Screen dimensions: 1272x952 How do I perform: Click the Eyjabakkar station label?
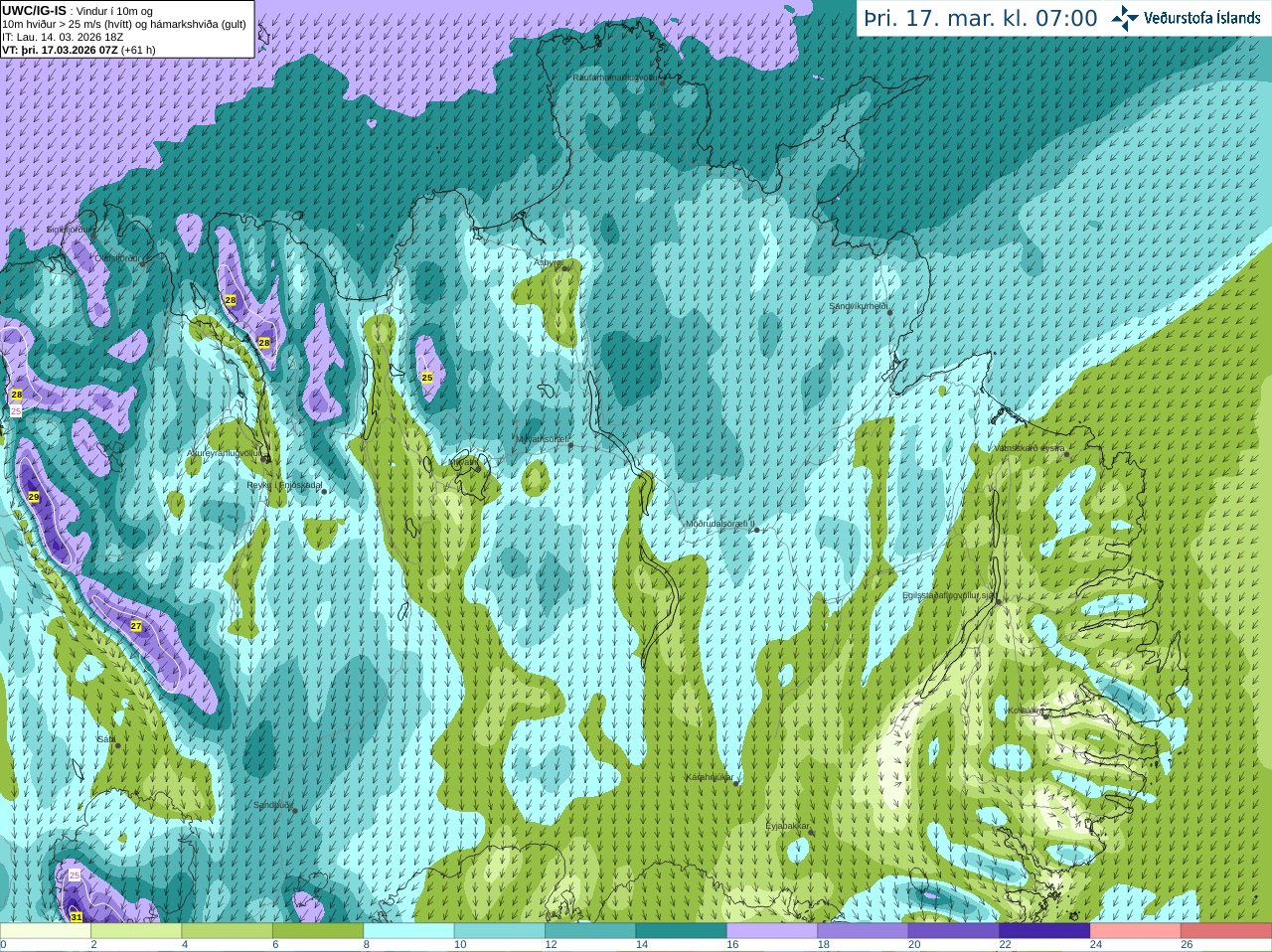click(x=788, y=826)
